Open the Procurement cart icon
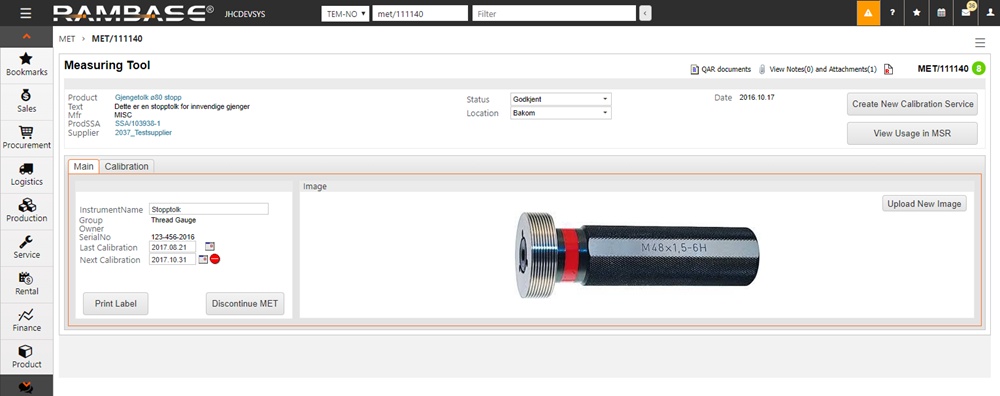The image size is (1000, 396). pos(26,133)
